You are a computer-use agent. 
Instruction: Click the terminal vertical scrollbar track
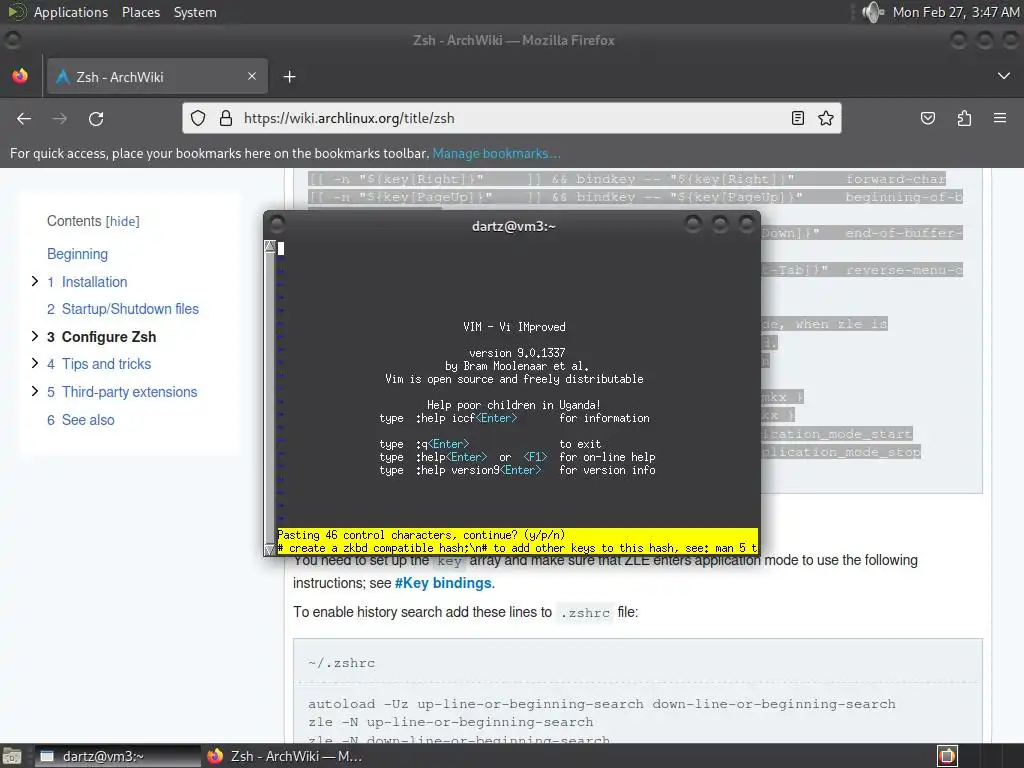270,398
